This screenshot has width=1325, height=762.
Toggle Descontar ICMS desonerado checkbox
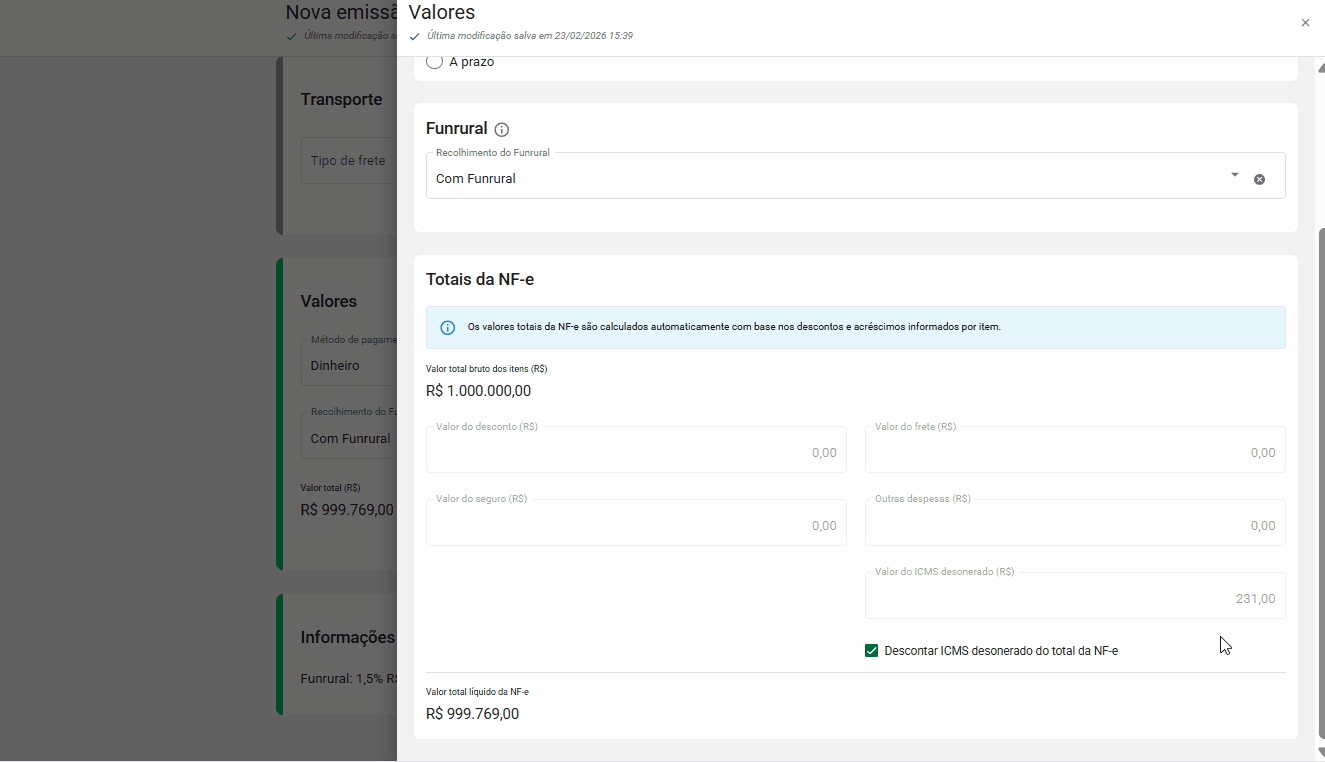871,651
